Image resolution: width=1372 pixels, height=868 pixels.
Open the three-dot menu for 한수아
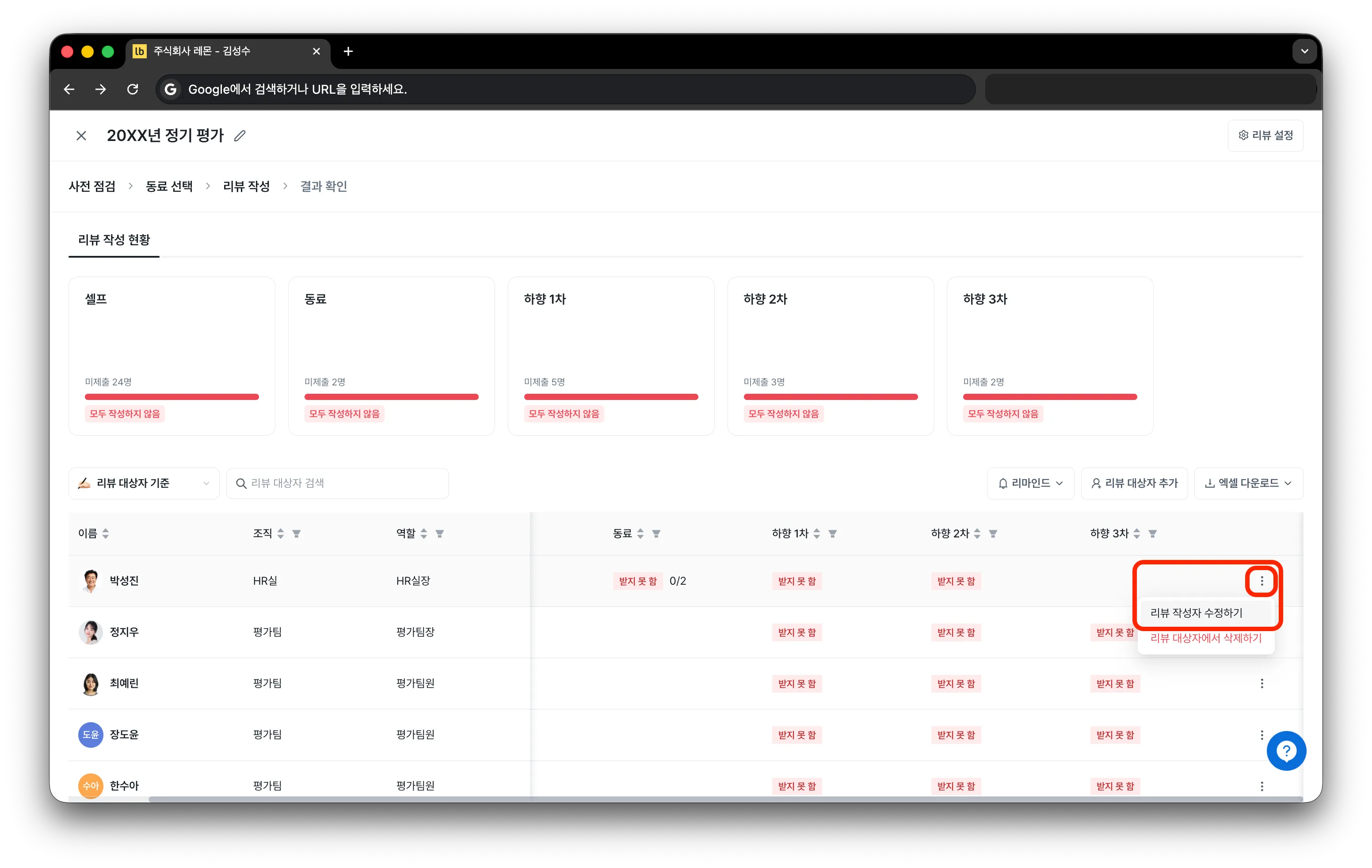1261,786
